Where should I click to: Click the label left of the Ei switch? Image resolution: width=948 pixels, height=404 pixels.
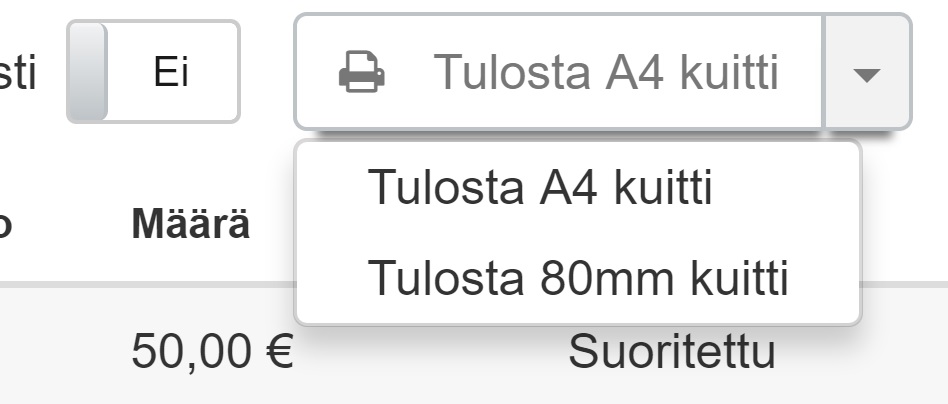pos(18,73)
